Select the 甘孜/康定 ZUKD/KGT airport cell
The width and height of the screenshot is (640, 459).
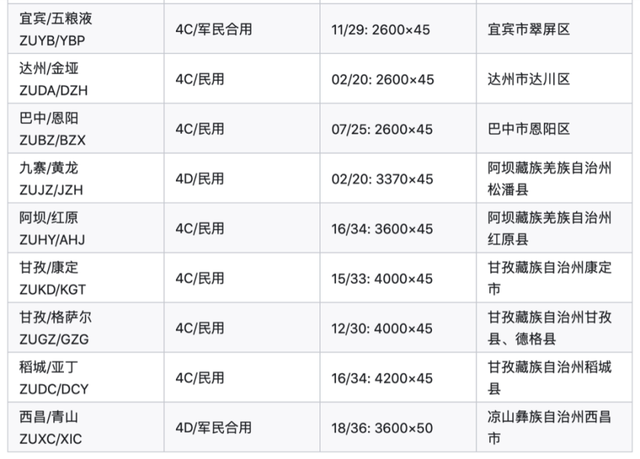coord(54,279)
